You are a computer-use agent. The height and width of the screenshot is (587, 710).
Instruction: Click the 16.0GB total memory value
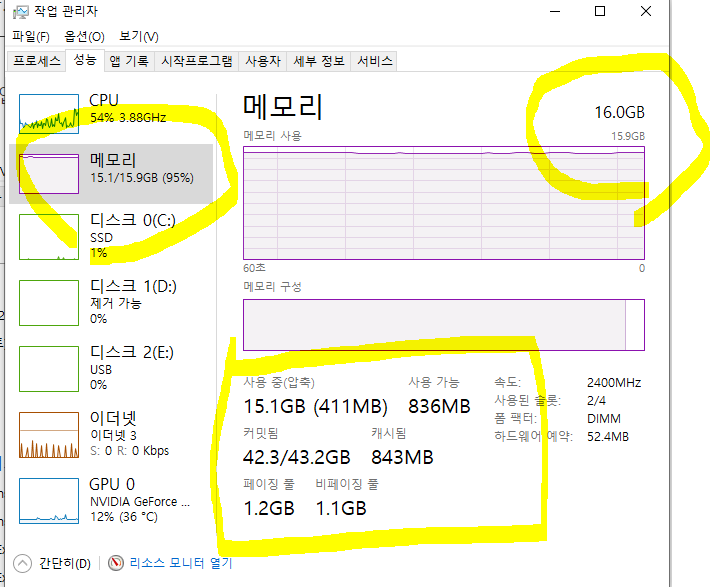coord(619,112)
